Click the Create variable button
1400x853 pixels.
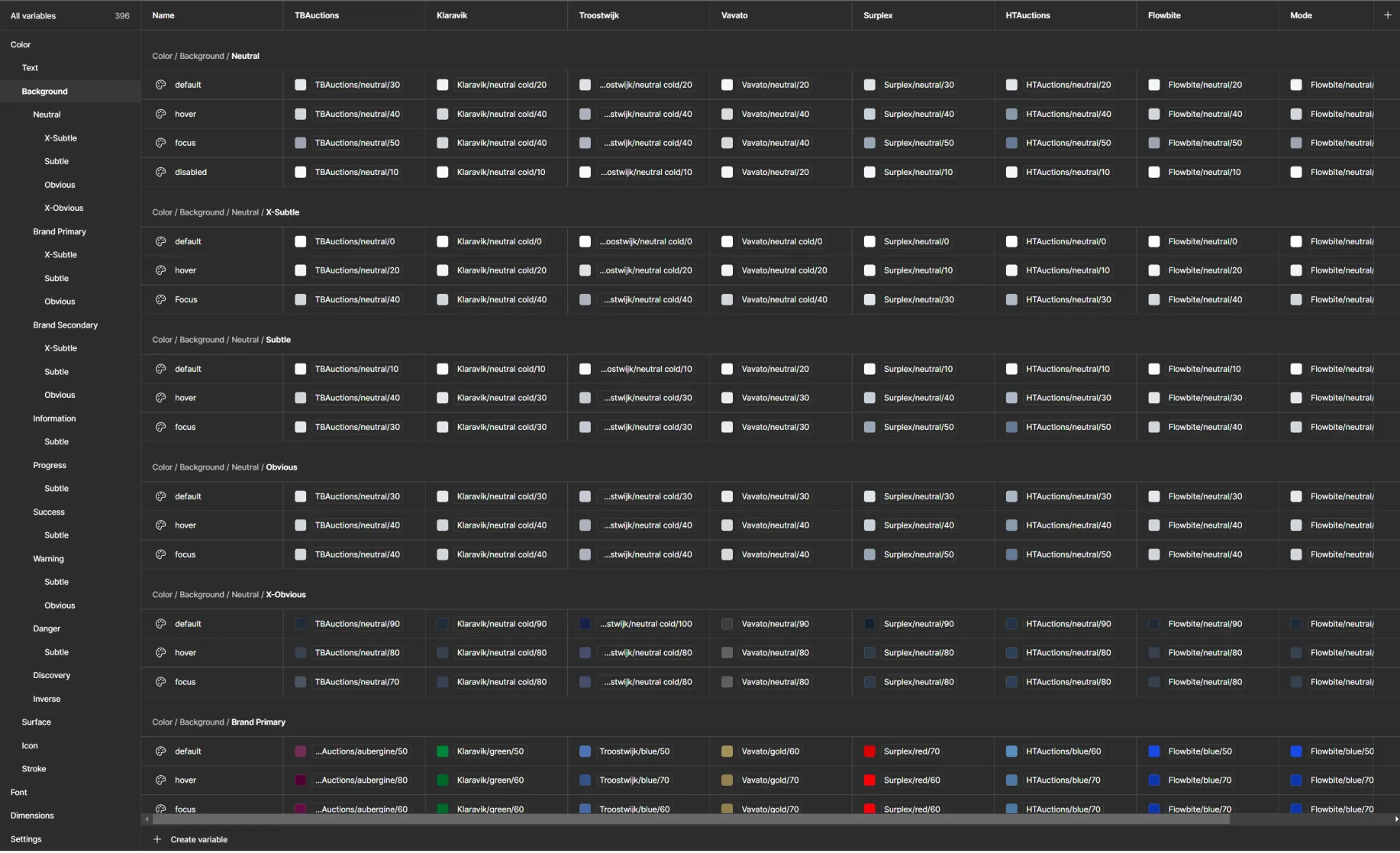pyautogui.click(x=190, y=839)
